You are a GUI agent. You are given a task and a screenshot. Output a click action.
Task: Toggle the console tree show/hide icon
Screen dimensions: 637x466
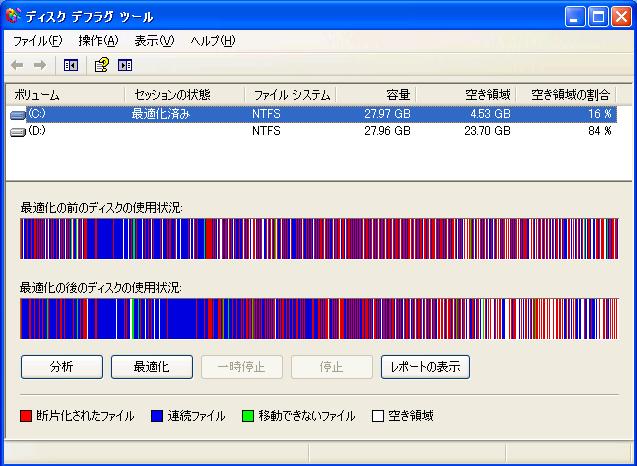click(x=71, y=65)
